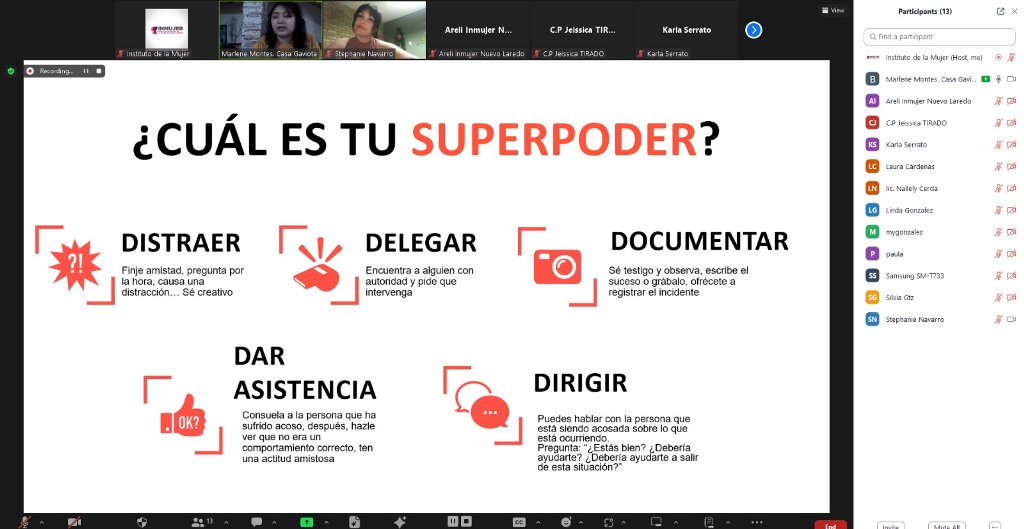
Task: Select the Marlene Montes video thumbnail
Action: pos(270,30)
